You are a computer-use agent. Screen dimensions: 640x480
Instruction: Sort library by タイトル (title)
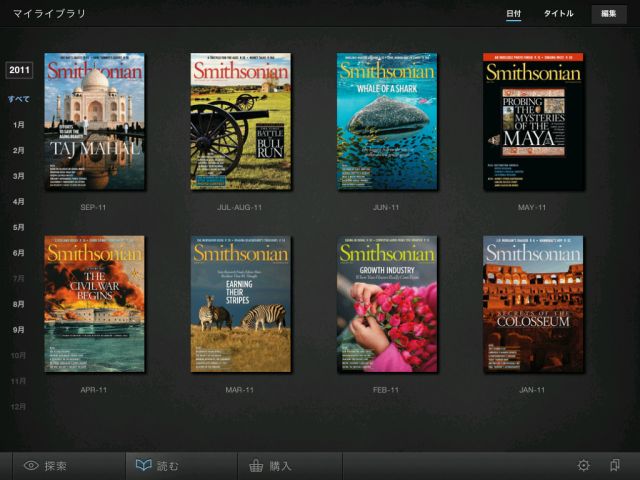558,13
